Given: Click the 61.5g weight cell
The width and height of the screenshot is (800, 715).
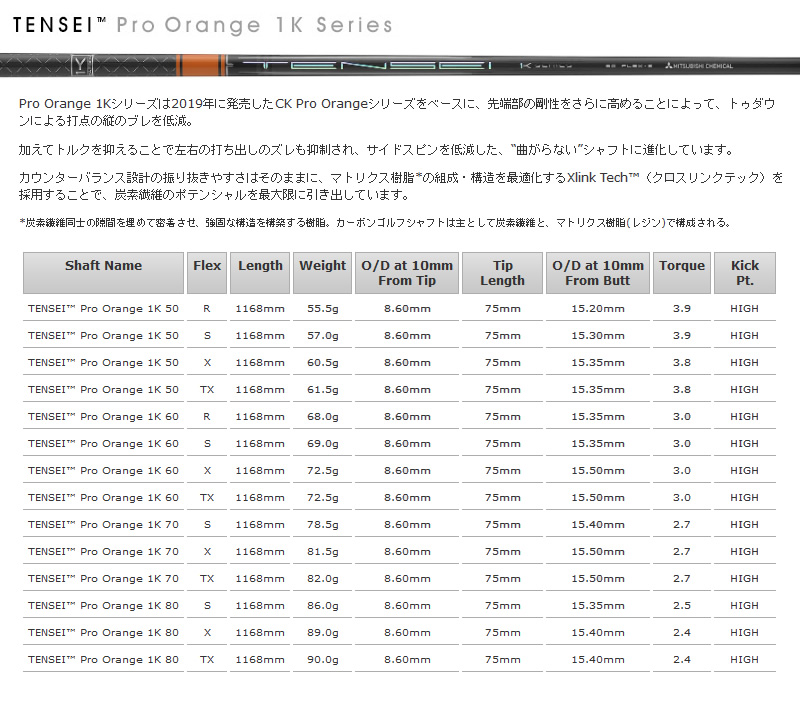Looking at the screenshot, I should [322, 390].
